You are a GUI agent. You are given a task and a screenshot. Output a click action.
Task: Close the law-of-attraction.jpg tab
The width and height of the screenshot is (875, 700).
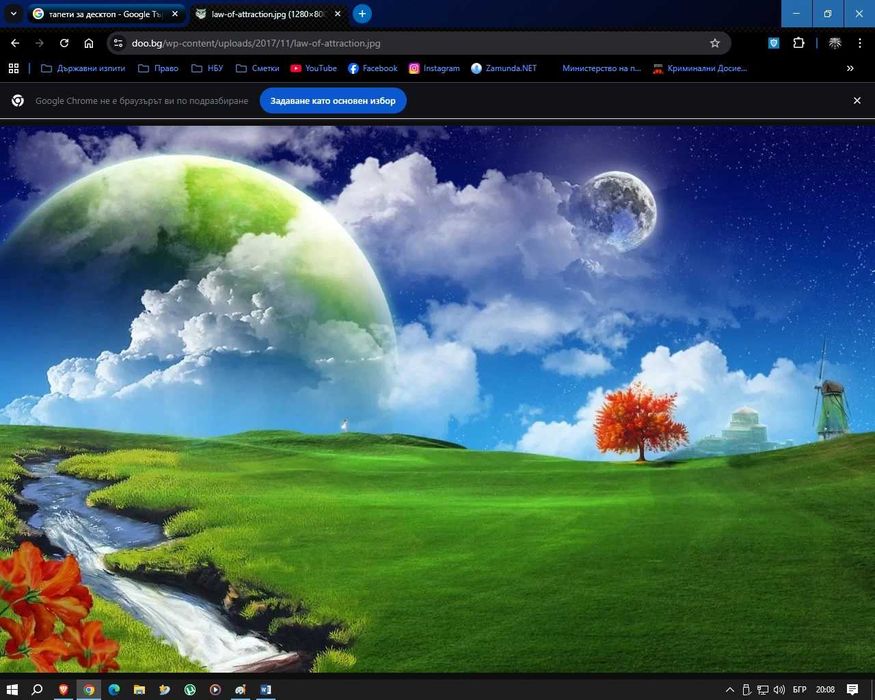(338, 14)
